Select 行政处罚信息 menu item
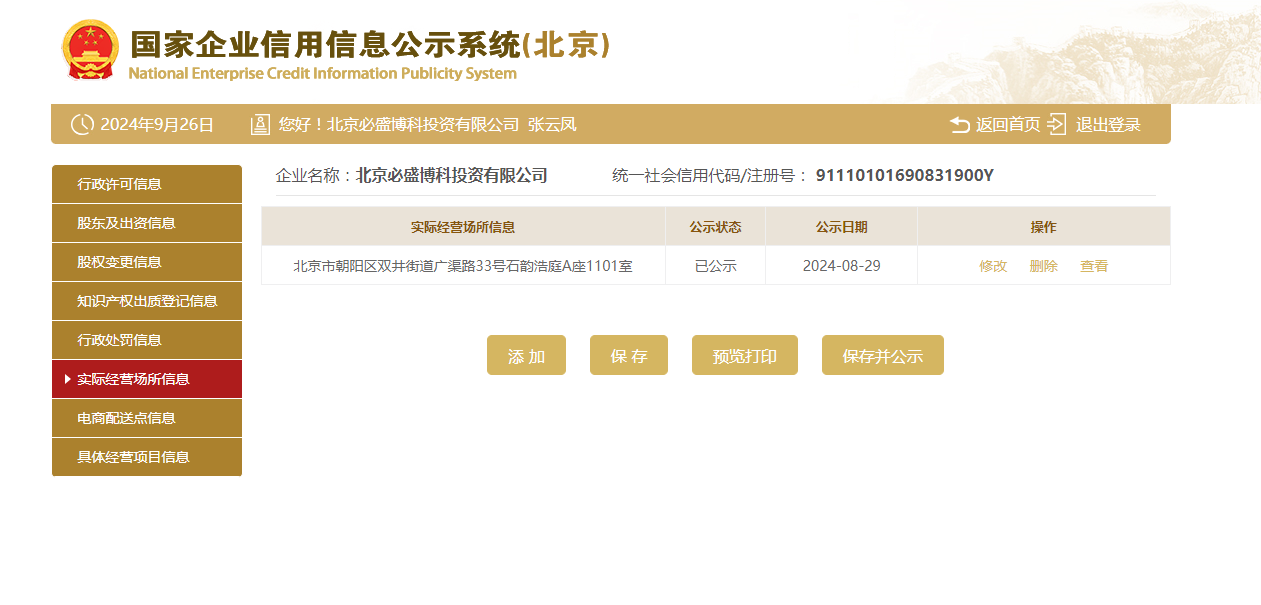 pos(147,340)
